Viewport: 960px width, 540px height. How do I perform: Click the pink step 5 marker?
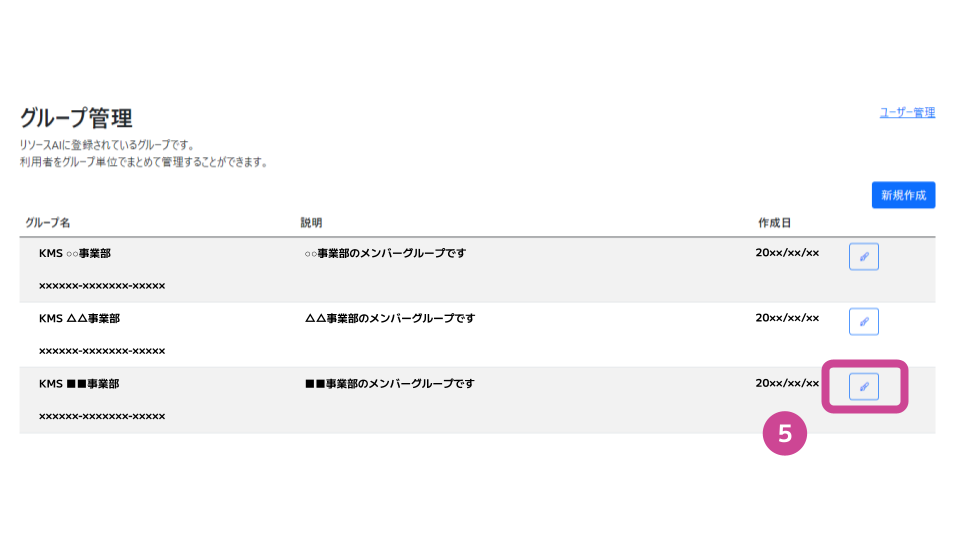tap(784, 433)
